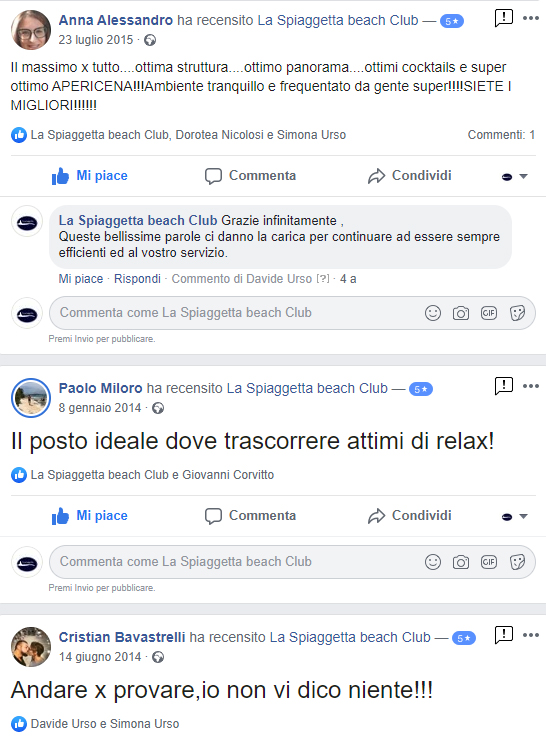
Task: Open sticker picker under Paolo Miloro review
Action: pos(517,562)
